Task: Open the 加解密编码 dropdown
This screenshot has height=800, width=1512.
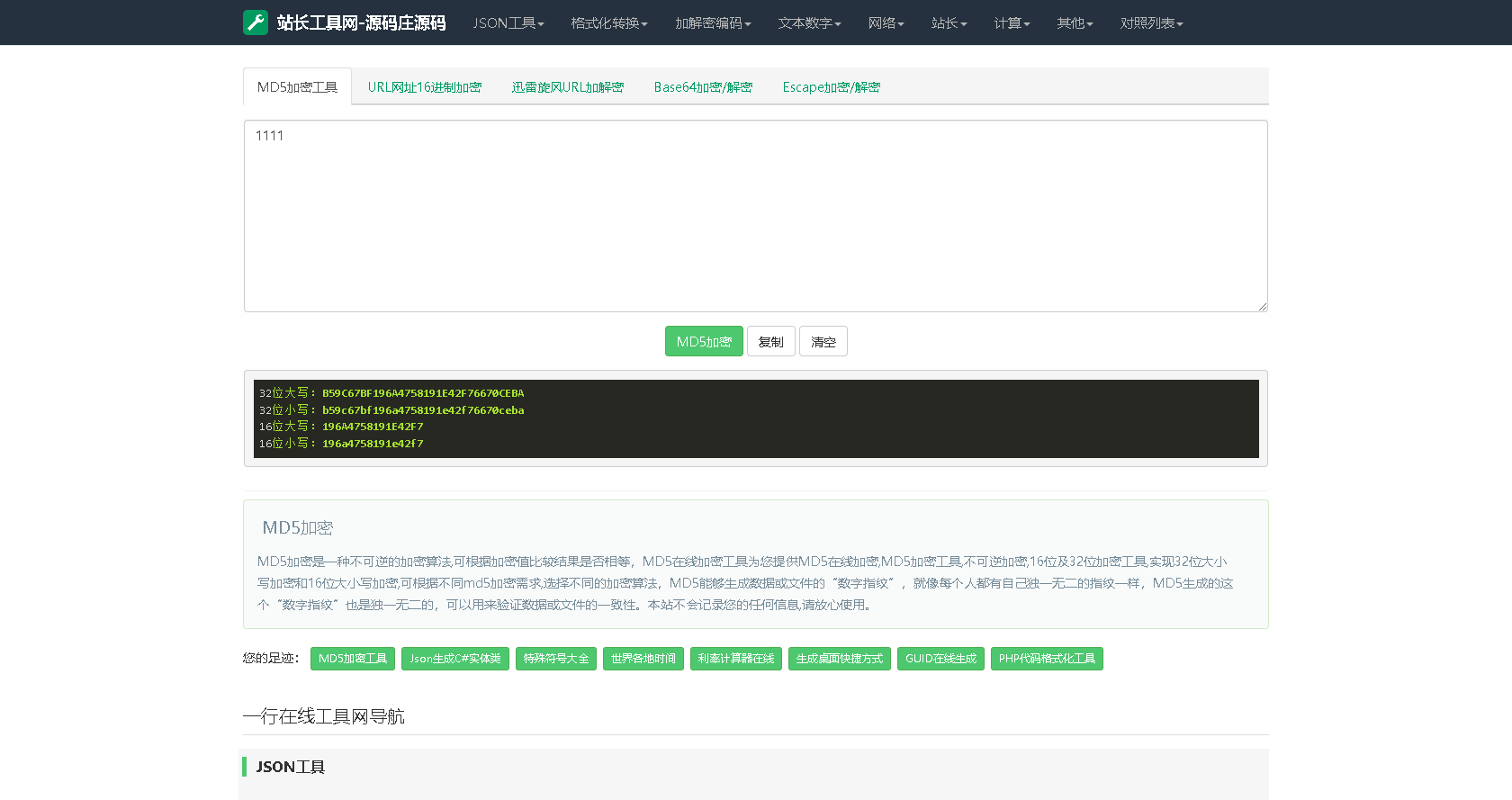Action: [713, 22]
